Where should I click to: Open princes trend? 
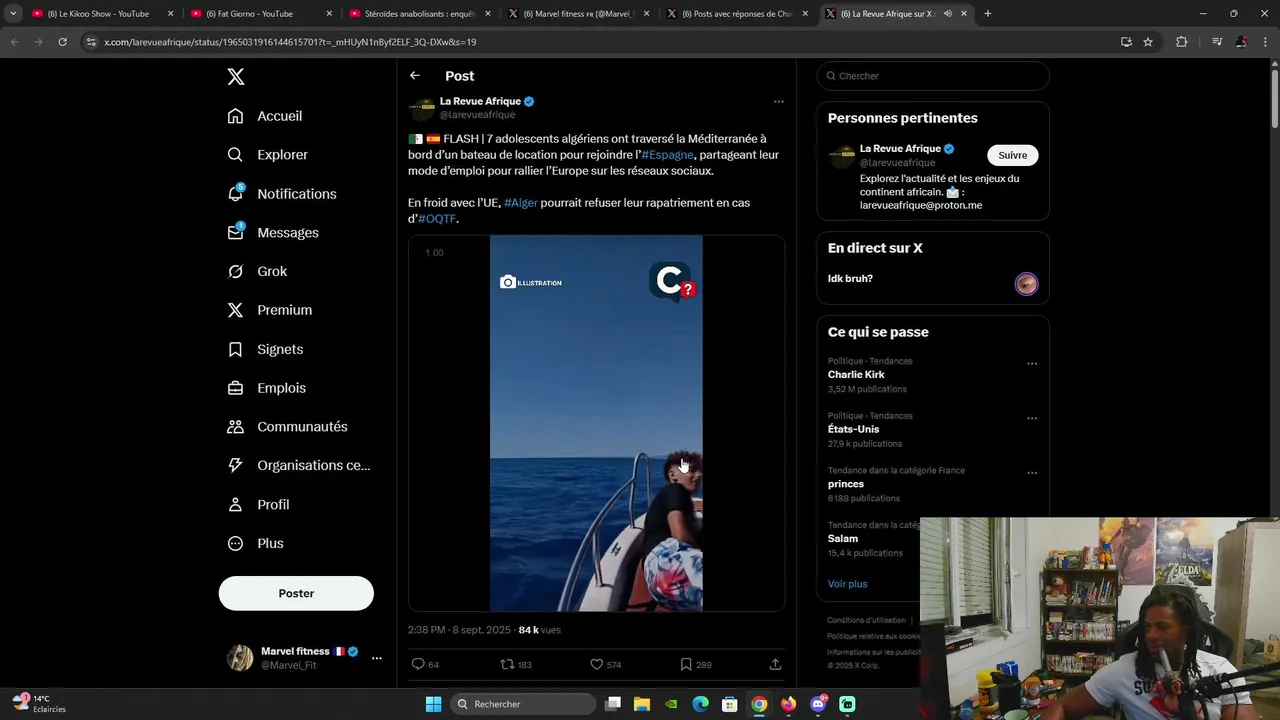click(846, 484)
